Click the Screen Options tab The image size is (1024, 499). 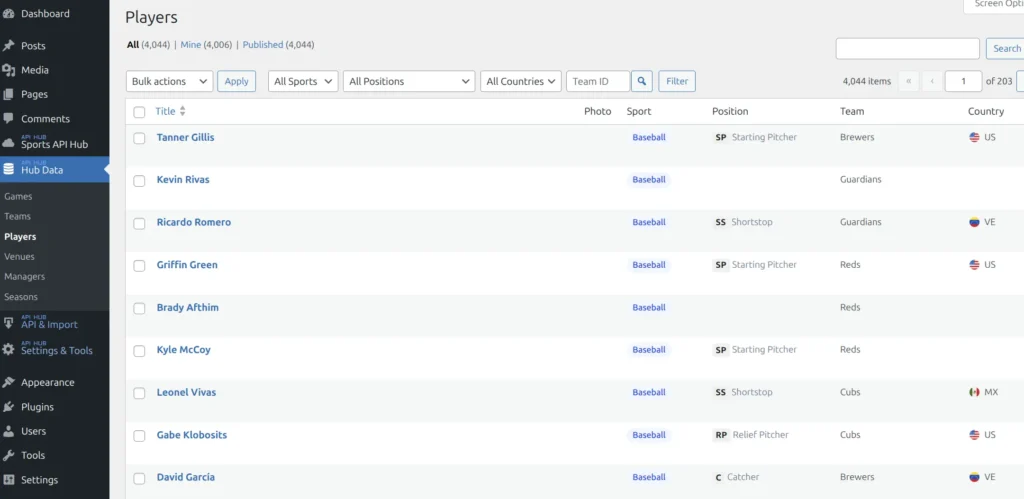(x=994, y=5)
